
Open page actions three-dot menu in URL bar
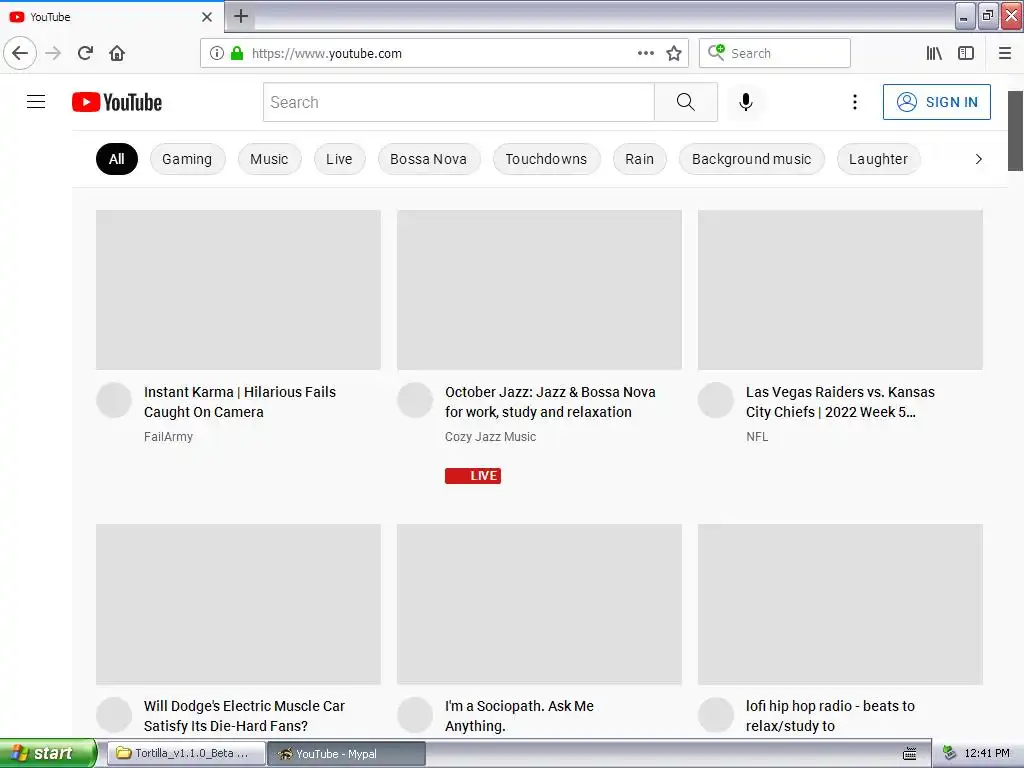tap(645, 54)
